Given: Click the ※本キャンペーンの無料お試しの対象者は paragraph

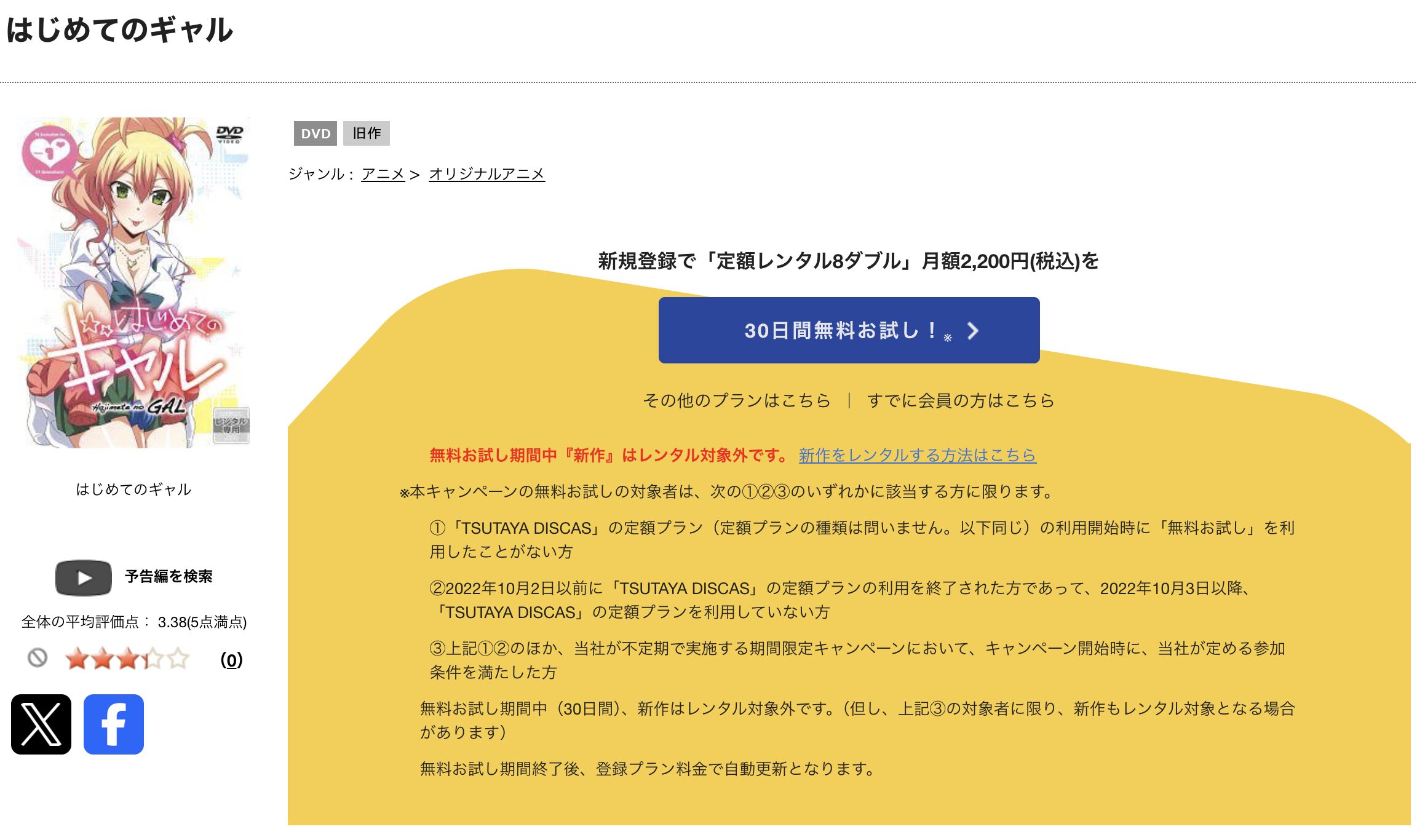Looking at the screenshot, I should (x=728, y=491).
